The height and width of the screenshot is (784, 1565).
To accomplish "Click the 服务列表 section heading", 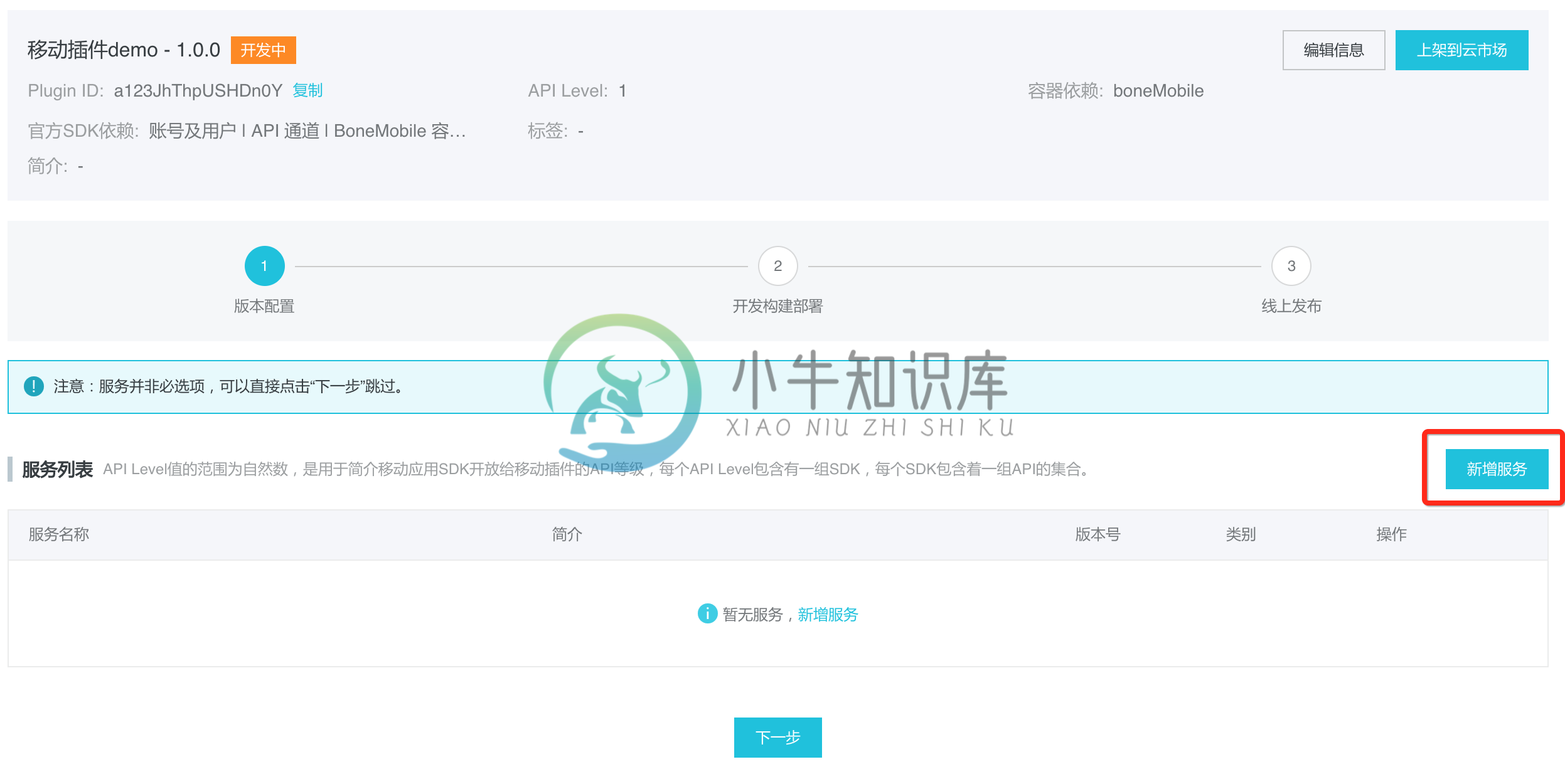I will click(57, 469).
